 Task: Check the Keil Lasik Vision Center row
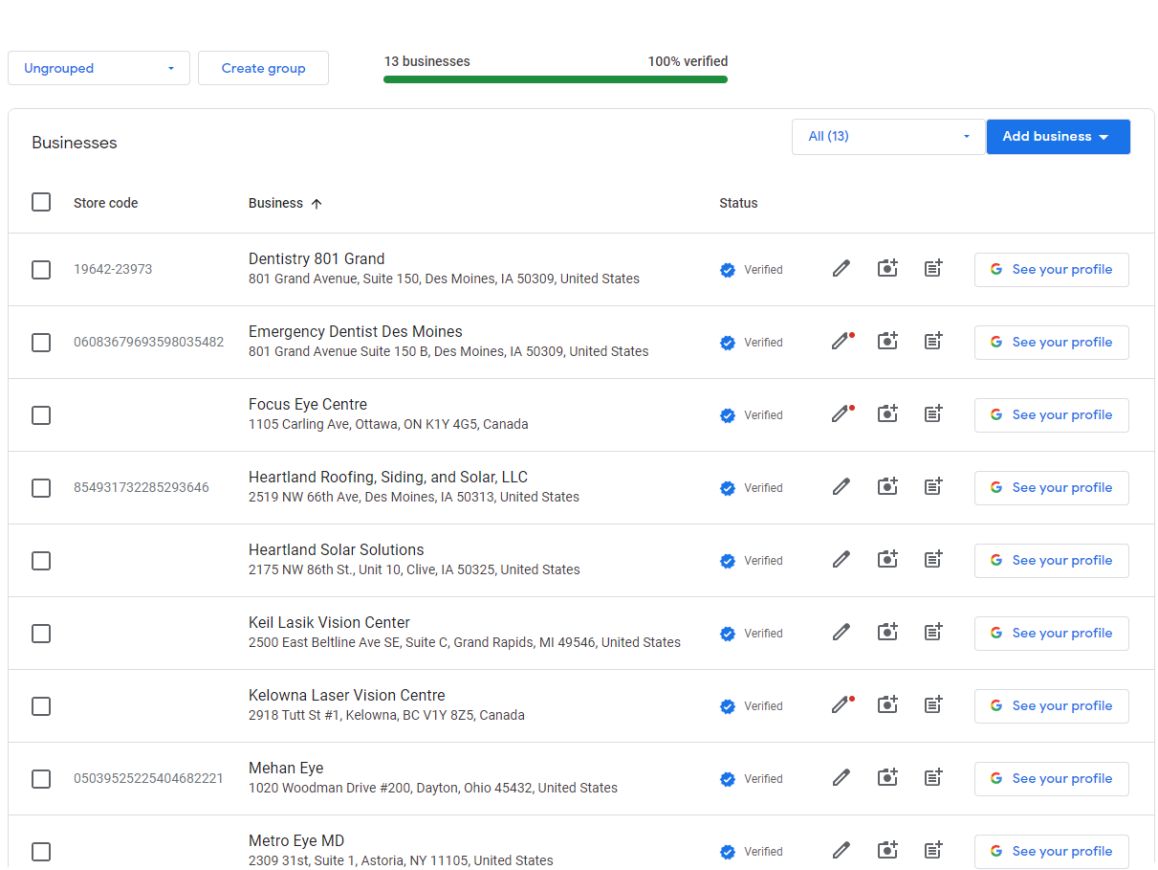click(41, 634)
